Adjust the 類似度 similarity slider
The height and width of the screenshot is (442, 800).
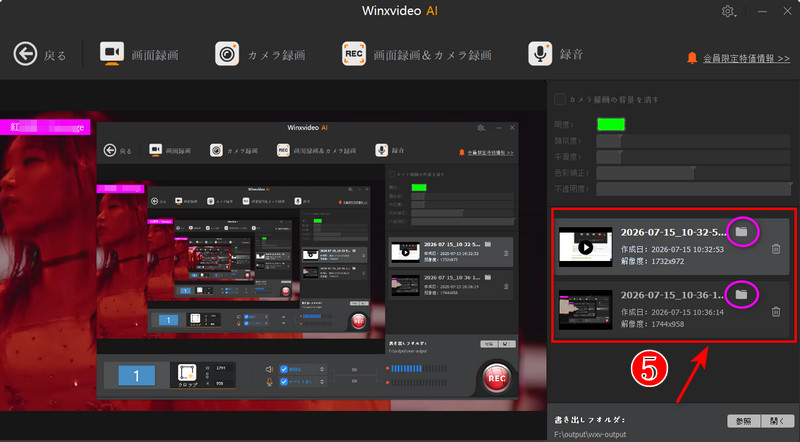tap(693, 141)
